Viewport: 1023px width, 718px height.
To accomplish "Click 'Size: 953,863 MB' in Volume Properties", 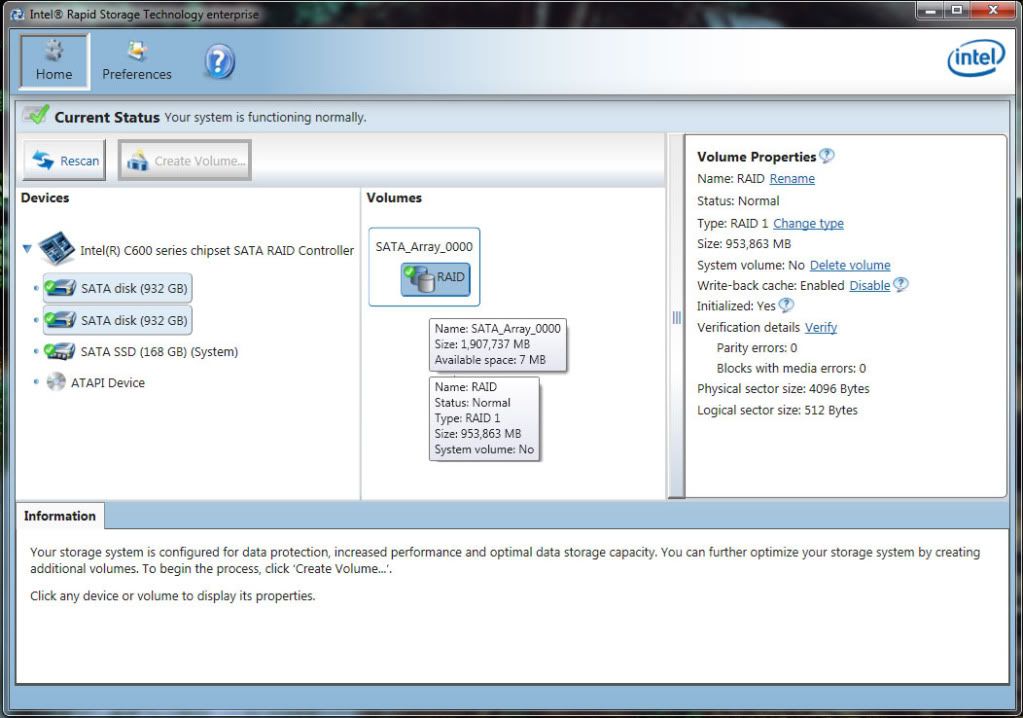I will click(x=744, y=244).
